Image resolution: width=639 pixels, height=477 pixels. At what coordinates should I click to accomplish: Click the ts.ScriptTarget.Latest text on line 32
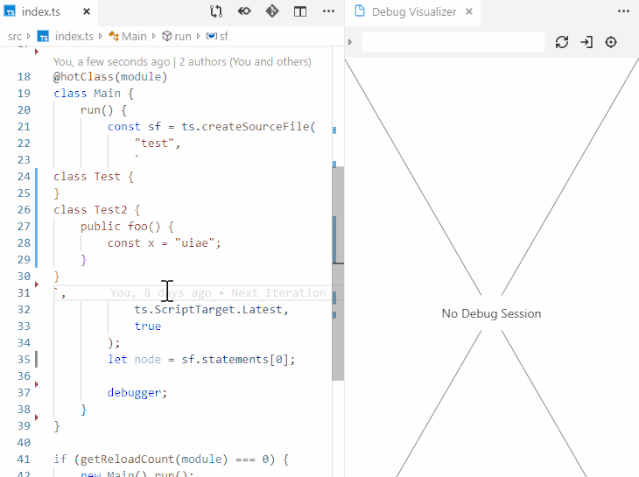[208, 309]
